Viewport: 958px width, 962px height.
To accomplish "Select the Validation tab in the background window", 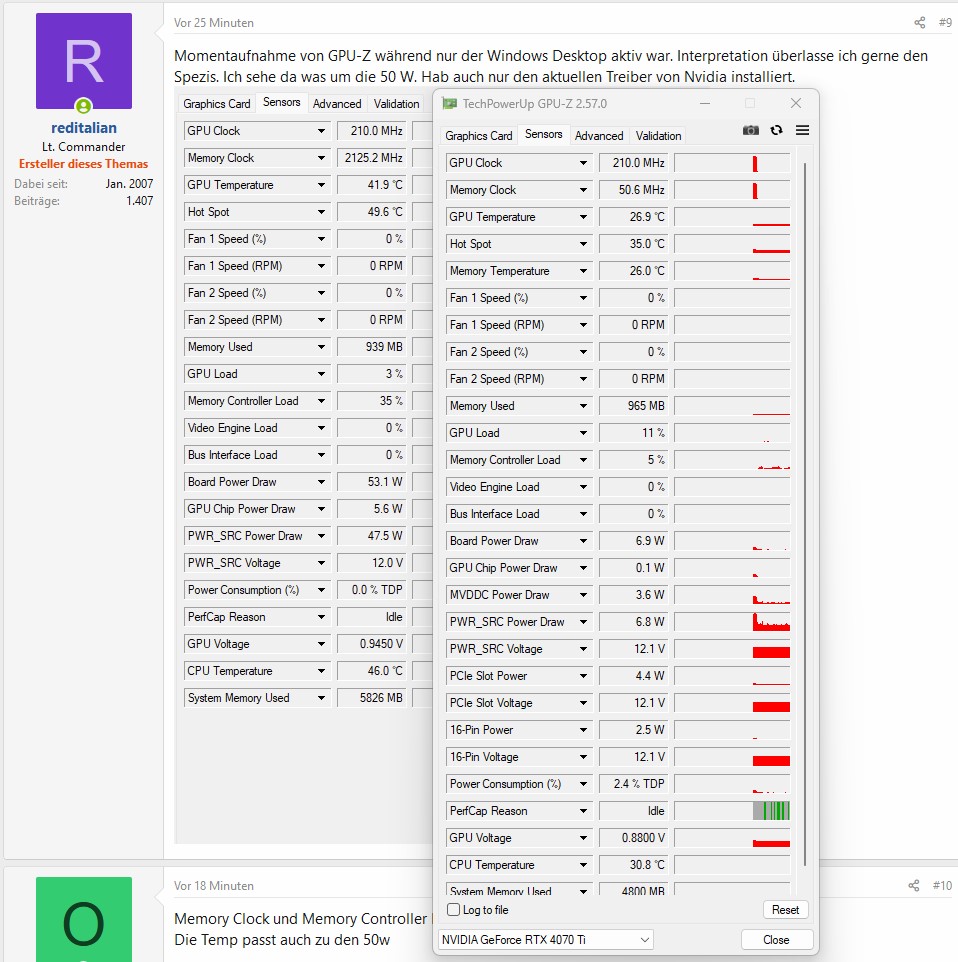I will (396, 104).
